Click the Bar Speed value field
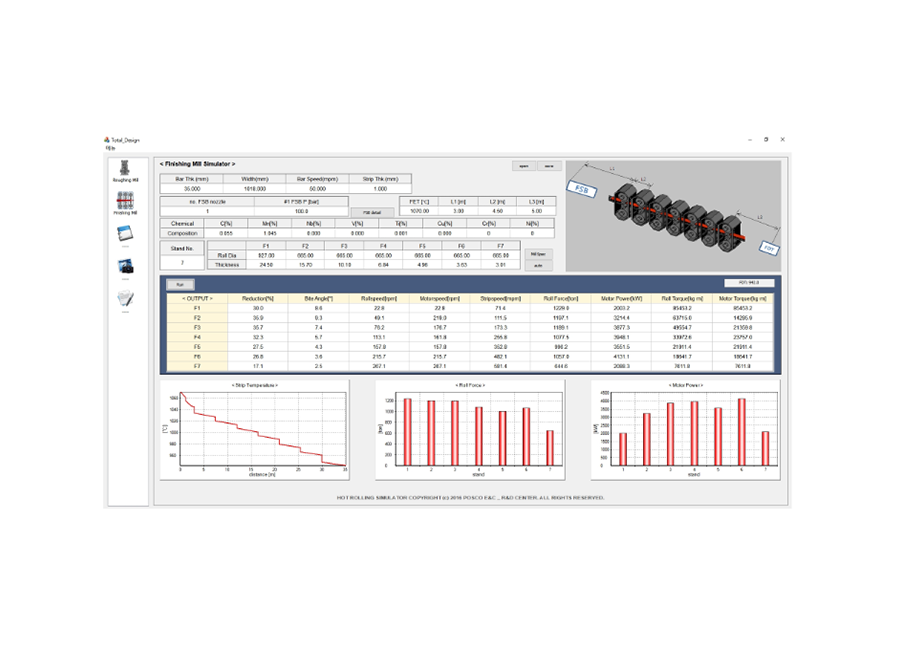The width and height of the screenshot is (900, 650). click(x=318, y=187)
